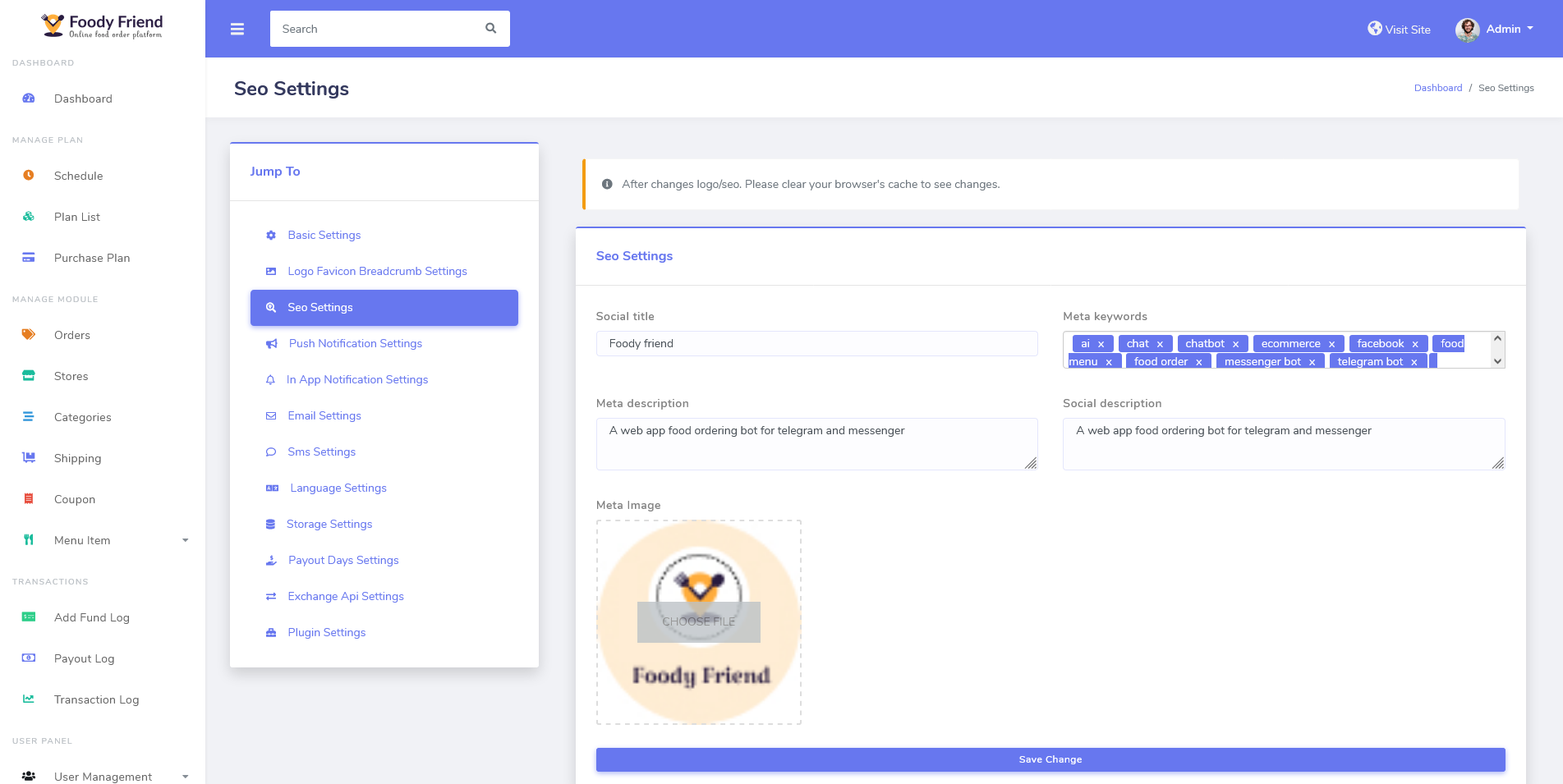Click the Meta description textarea

pos(817,444)
